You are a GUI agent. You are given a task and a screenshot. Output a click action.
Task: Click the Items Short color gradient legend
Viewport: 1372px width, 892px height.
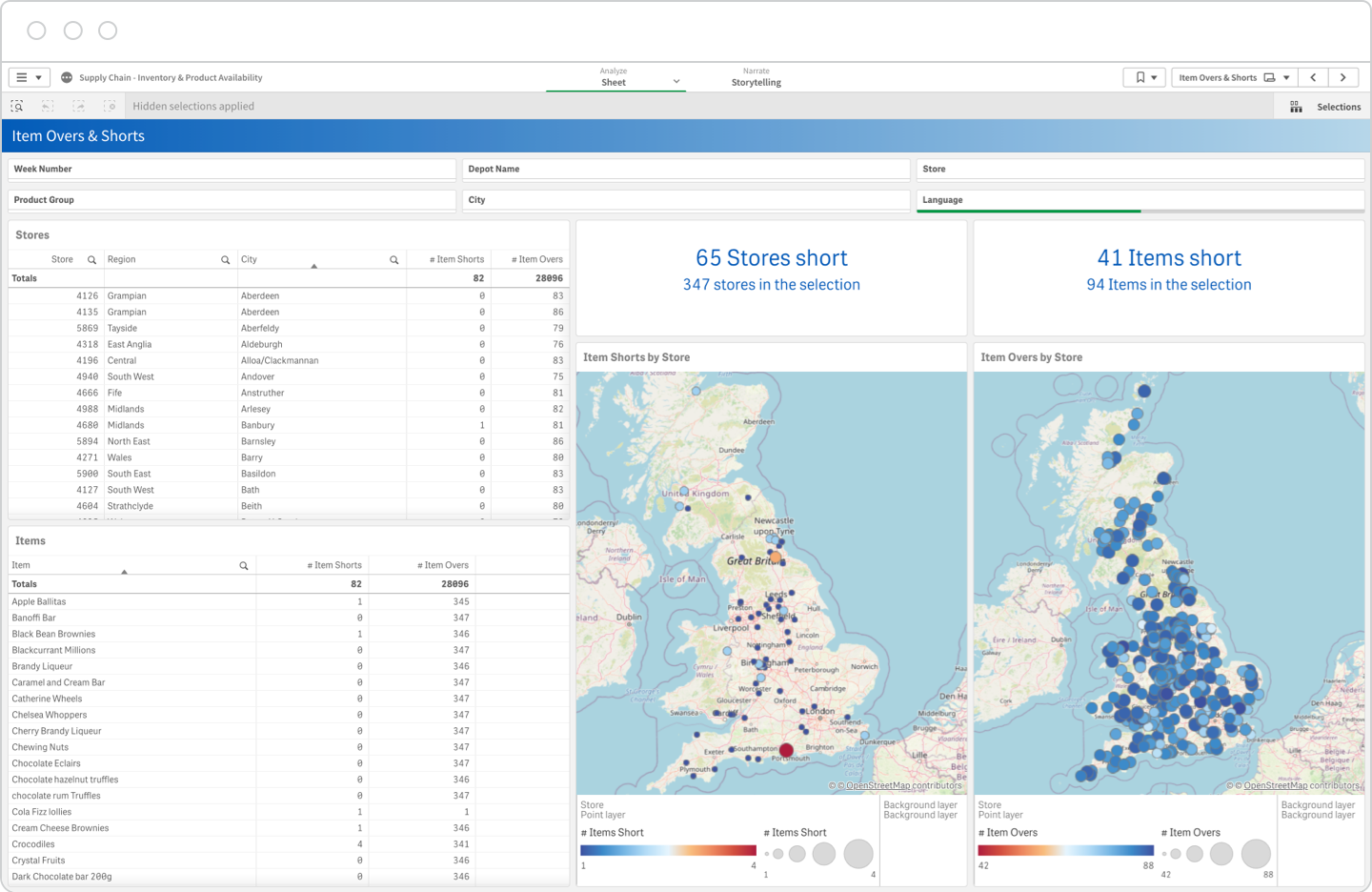point(668,850)
